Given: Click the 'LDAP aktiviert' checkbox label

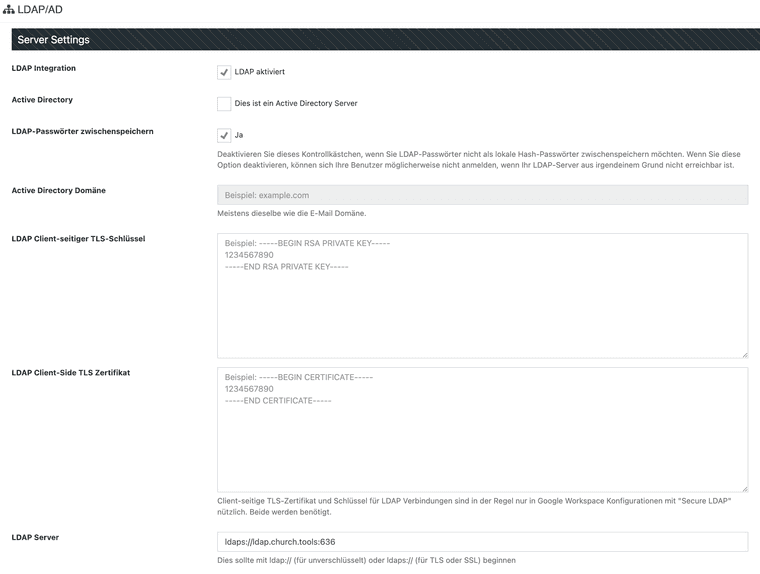Looking at the screenshot, I should [260, 72].
